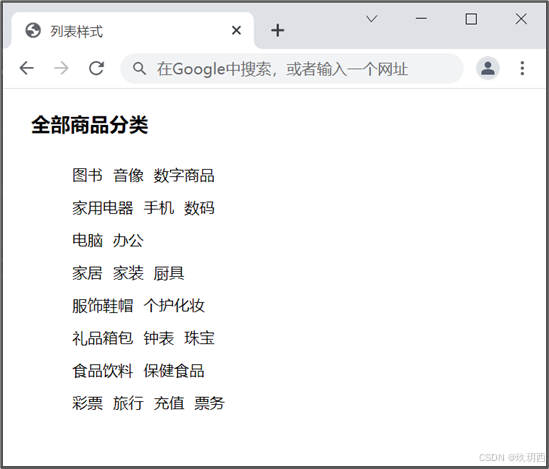Close the 列表样式 tab

pyautogui.click(x=236, y=30)
